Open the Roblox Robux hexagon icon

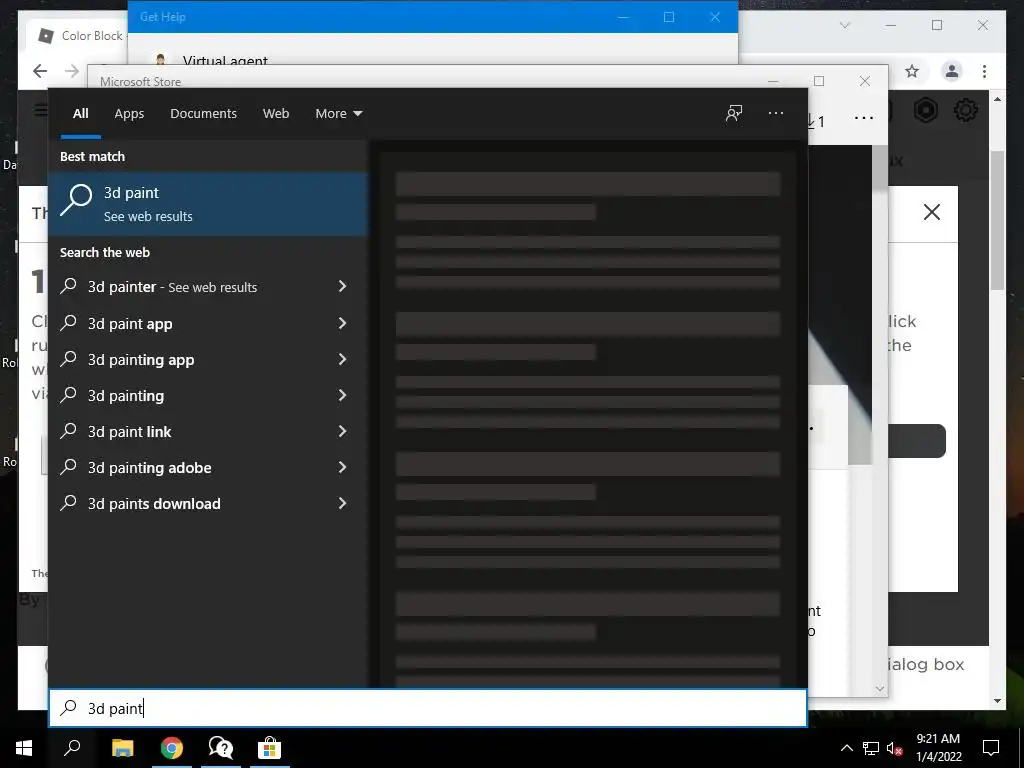click(x=925, y=110)
